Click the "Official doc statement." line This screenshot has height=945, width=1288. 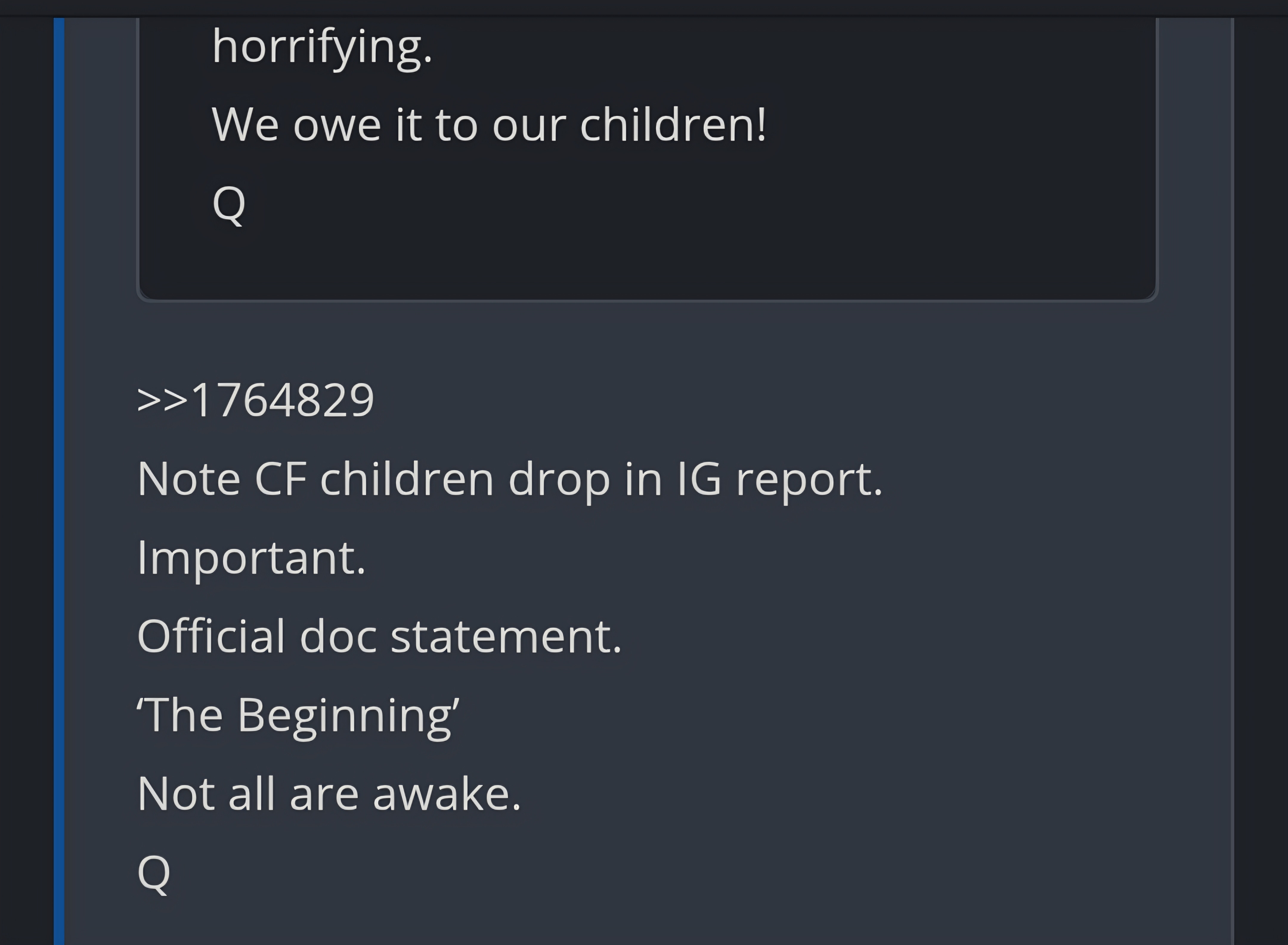click(x=379, y=636)
